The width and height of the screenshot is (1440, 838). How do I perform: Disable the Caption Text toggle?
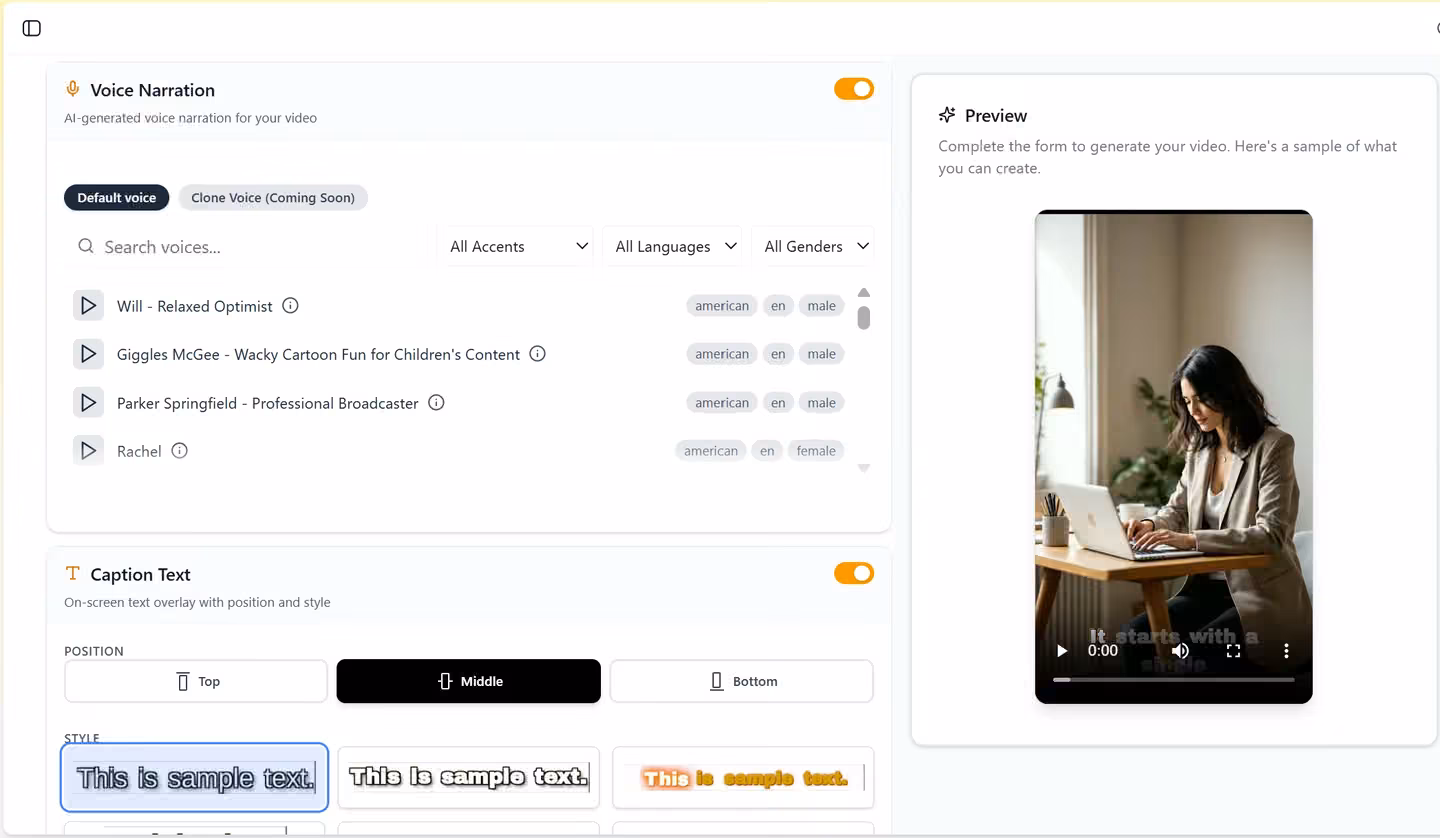click(854, 573)
